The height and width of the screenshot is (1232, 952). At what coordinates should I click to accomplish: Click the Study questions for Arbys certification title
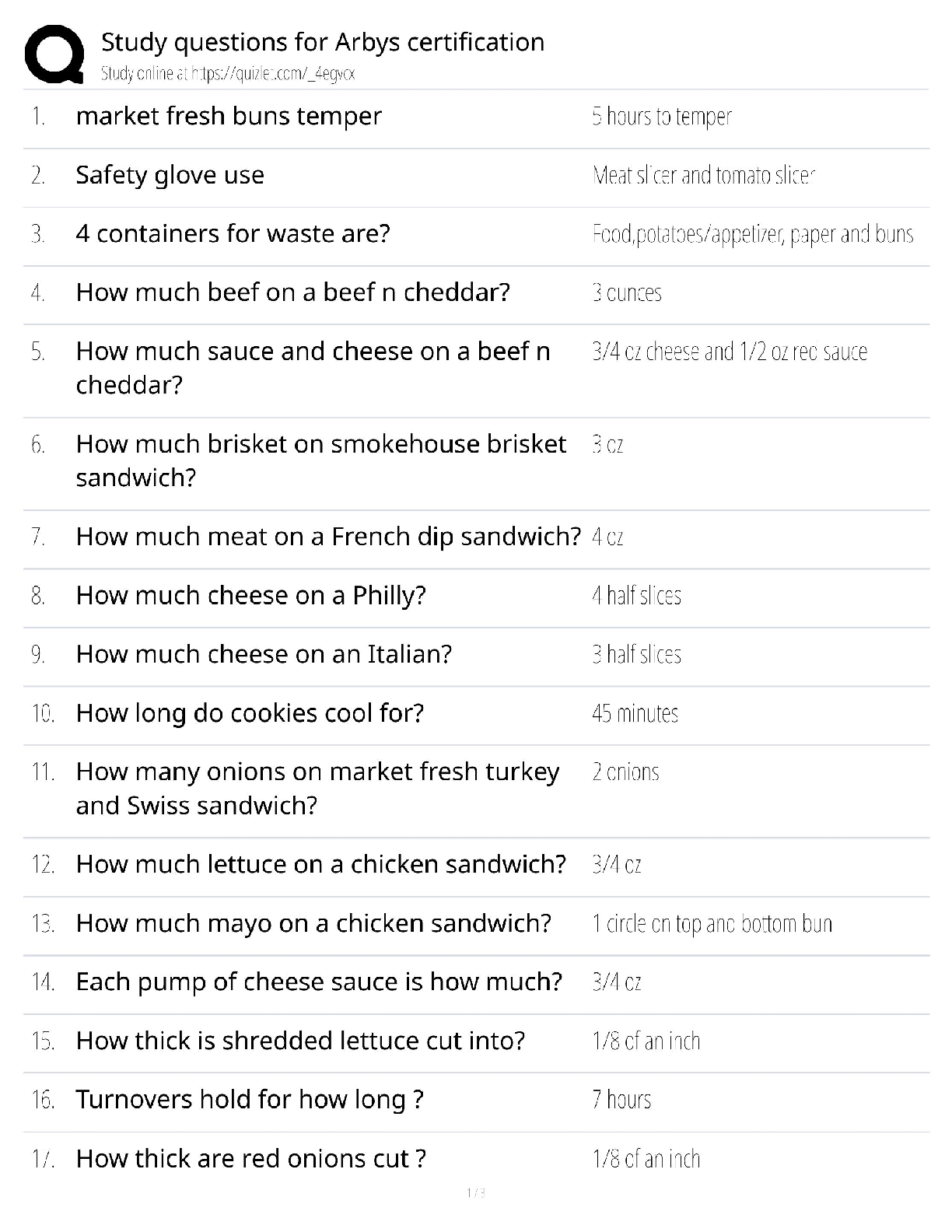tap(323, 42)
